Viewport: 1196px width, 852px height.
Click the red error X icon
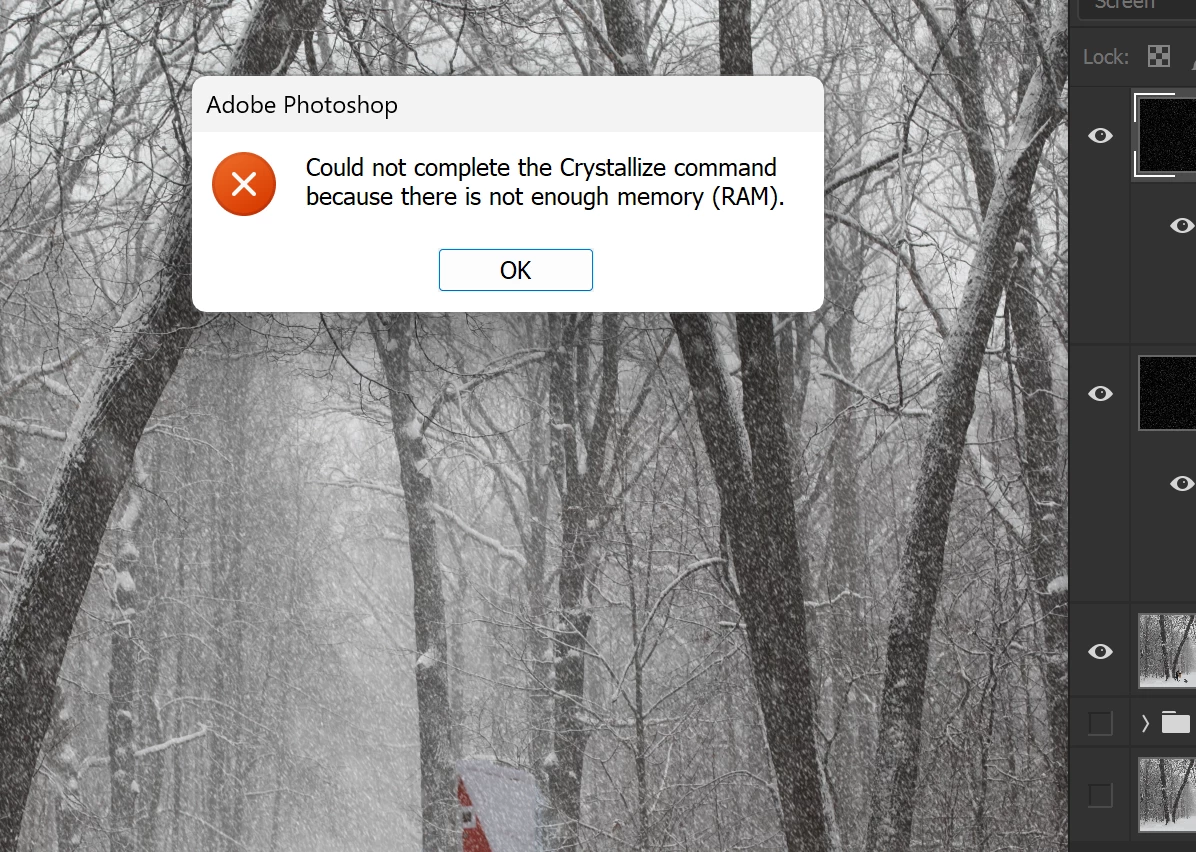244,184
